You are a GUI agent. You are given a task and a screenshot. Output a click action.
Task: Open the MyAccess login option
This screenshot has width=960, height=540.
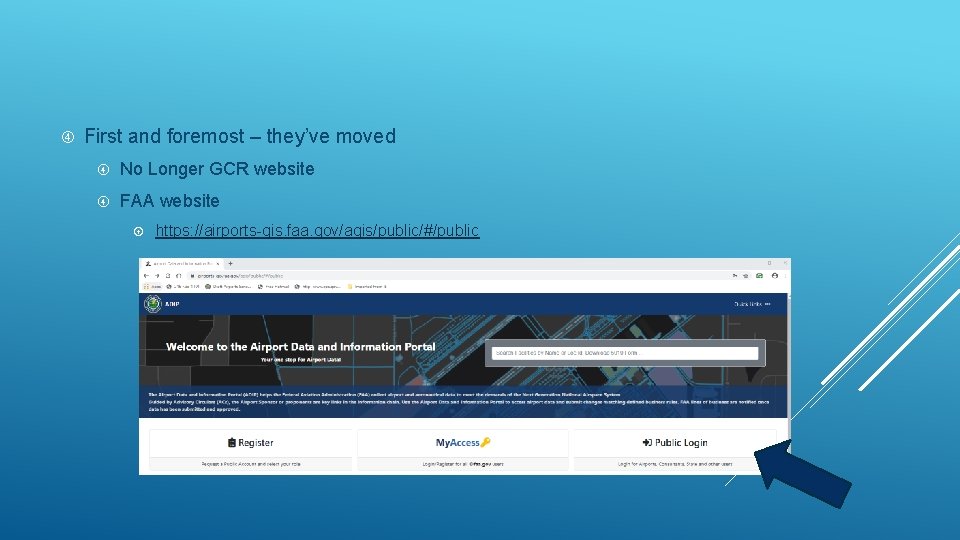tap(463, 443)
